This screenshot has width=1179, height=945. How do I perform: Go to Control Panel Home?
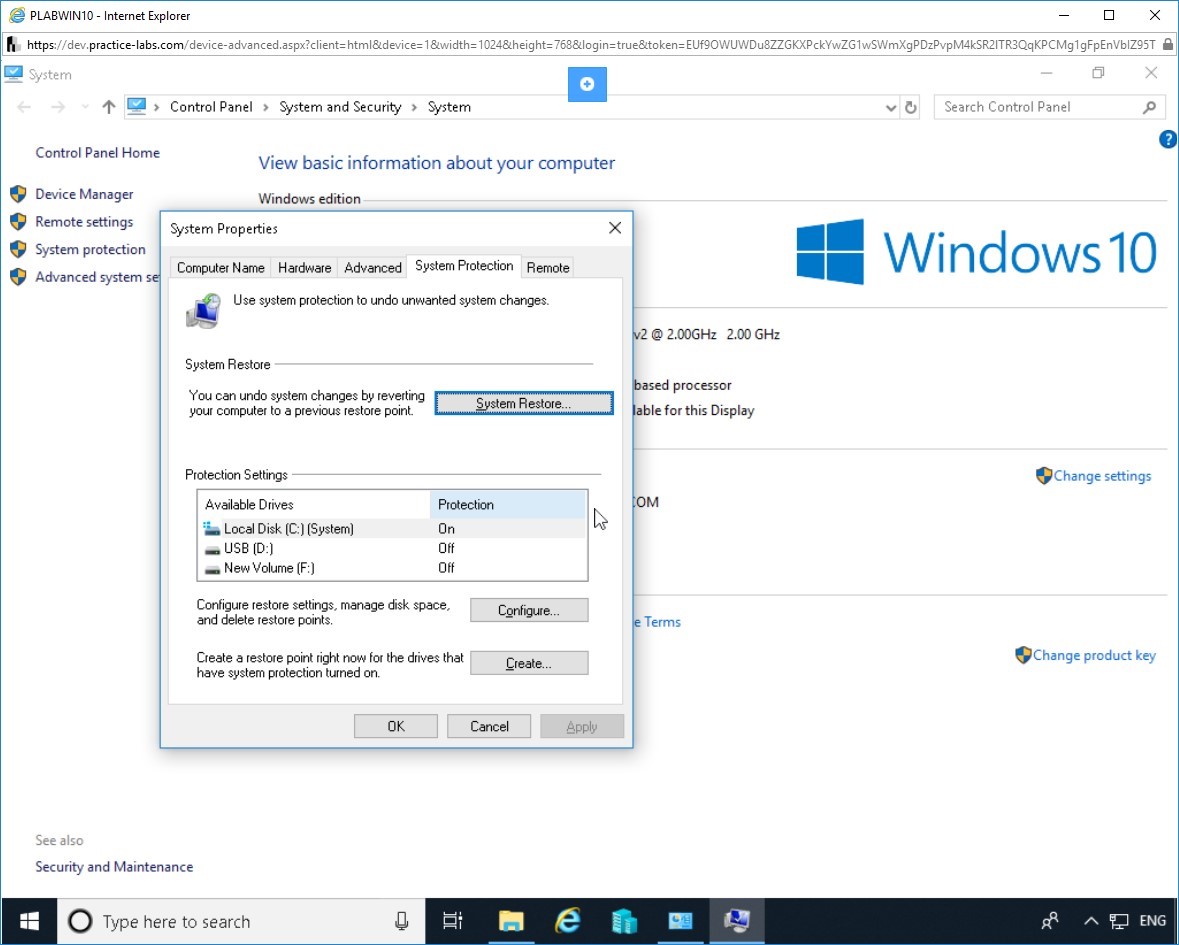(x=98, y=153)
